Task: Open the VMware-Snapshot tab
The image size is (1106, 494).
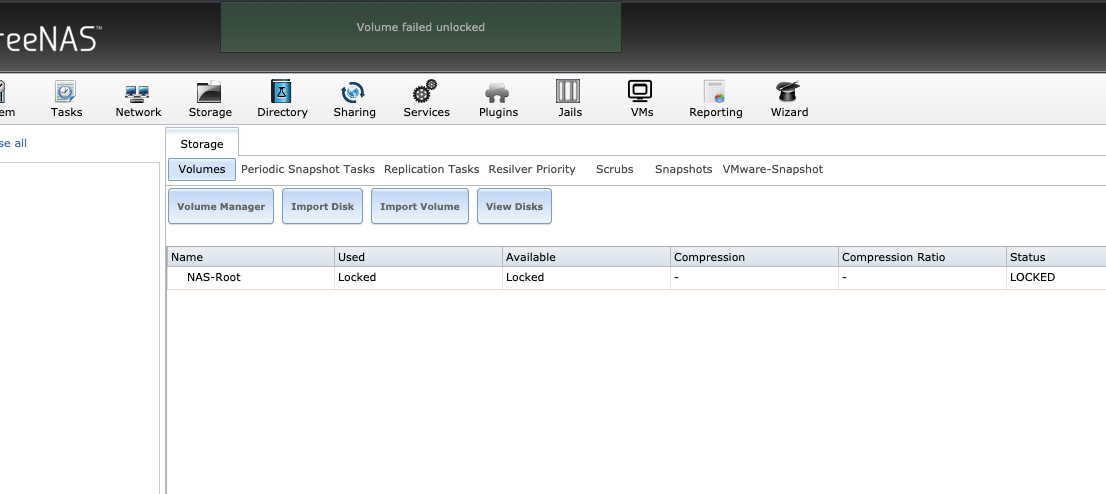Action: pos(772,169)
